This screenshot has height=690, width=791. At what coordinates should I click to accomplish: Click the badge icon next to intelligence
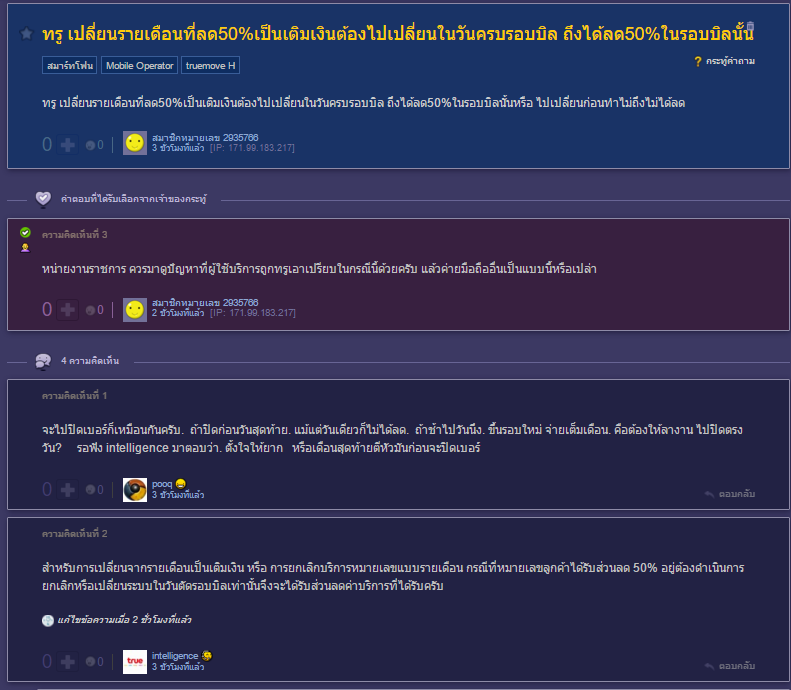coord(207,656)
